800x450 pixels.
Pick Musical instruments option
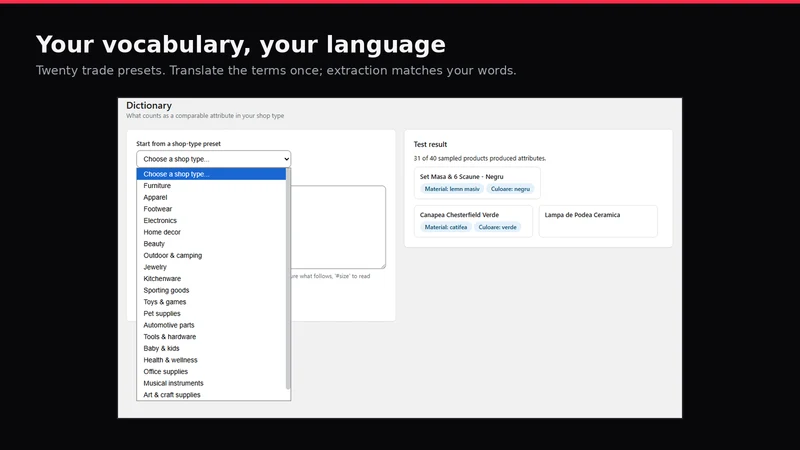211,383
